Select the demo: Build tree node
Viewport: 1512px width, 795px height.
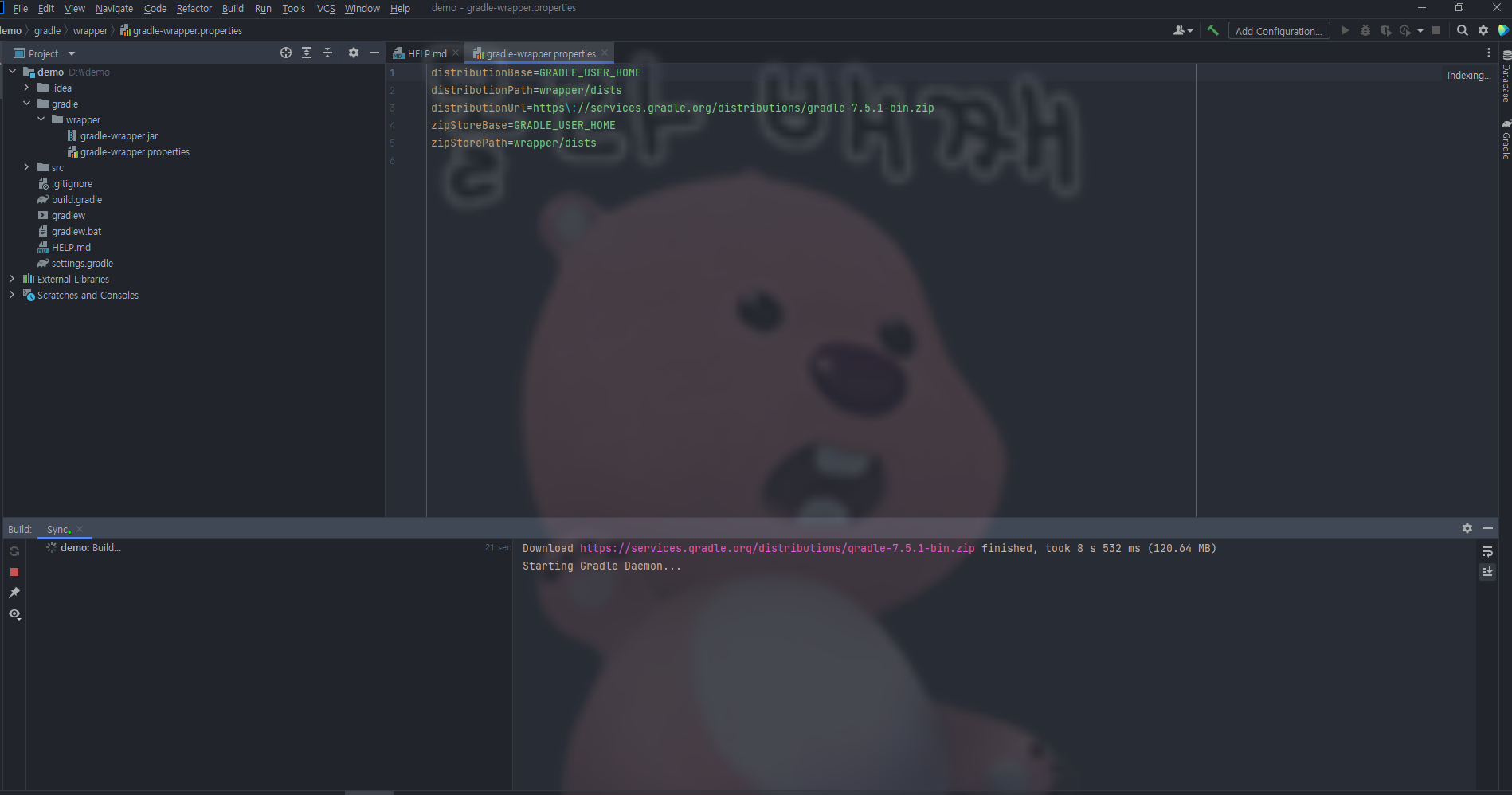[90, 547]
